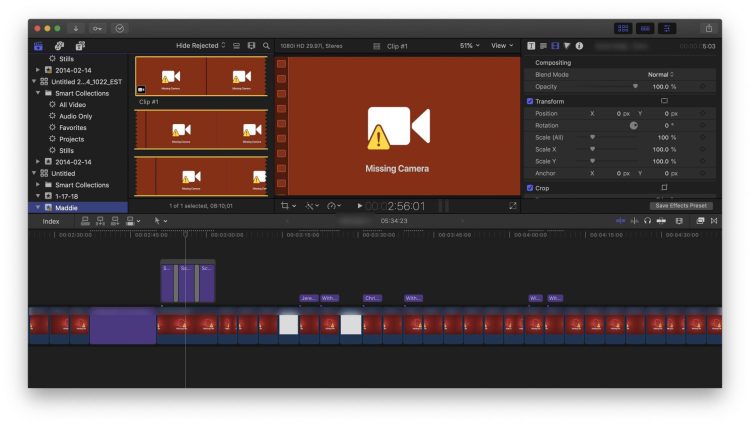750x421 pixels.
Task: Open the enhancements magic wand menu
Action: 312,206
